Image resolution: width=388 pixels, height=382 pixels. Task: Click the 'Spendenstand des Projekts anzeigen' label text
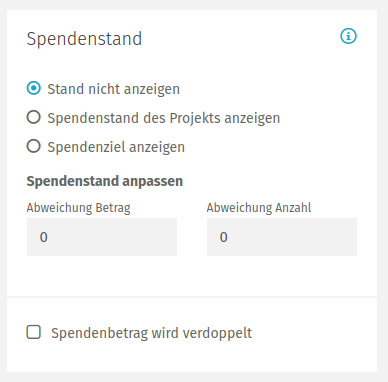click(163, 118)
